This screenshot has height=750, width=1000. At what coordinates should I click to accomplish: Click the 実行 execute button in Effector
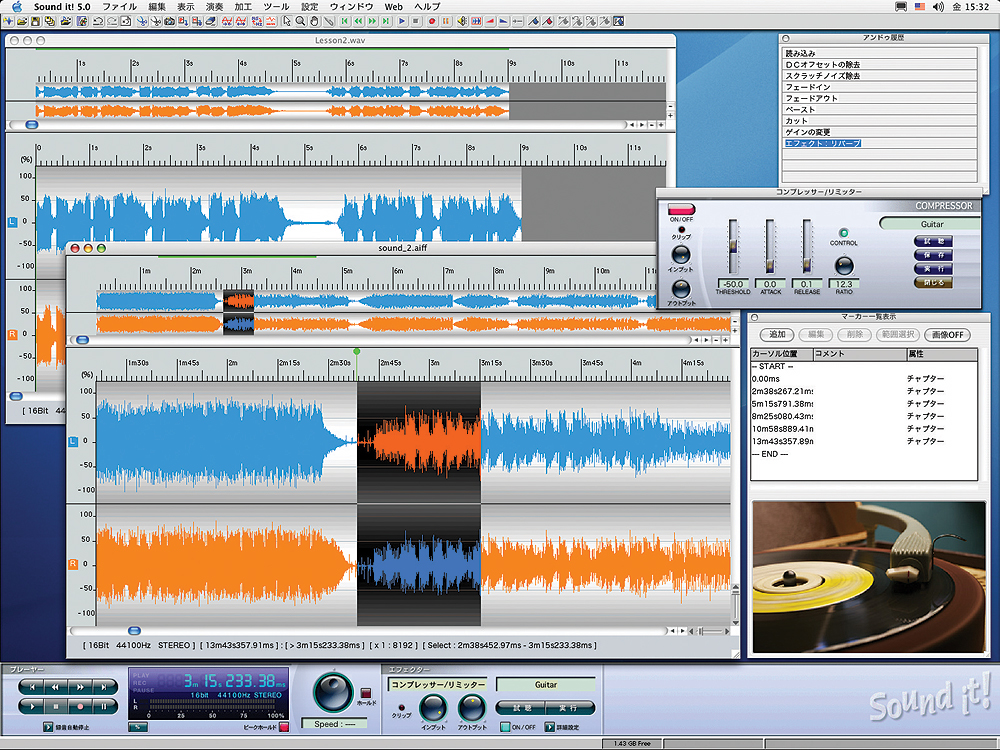[570, 707]
